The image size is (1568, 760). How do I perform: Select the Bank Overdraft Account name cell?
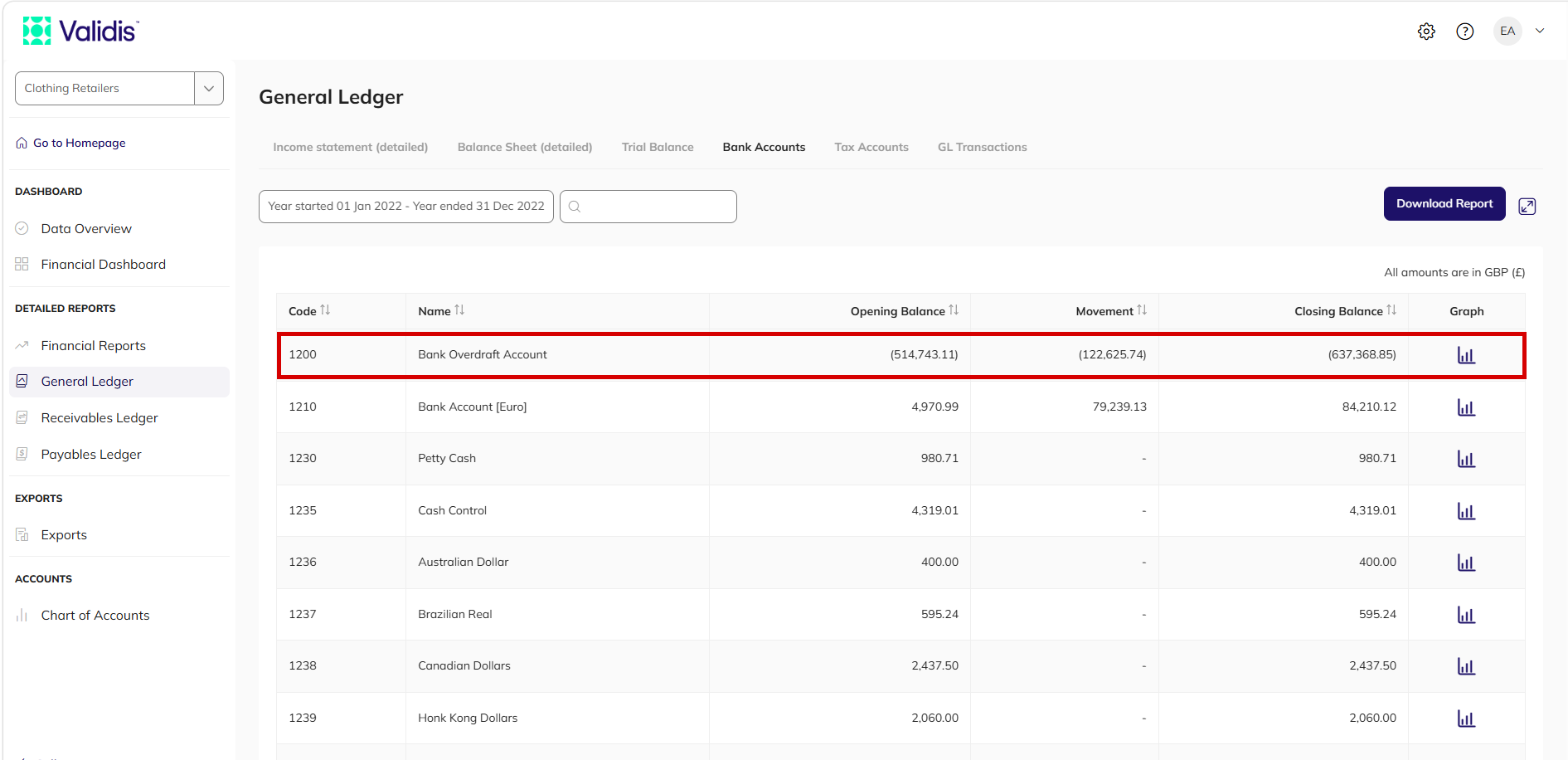point(557,355)
